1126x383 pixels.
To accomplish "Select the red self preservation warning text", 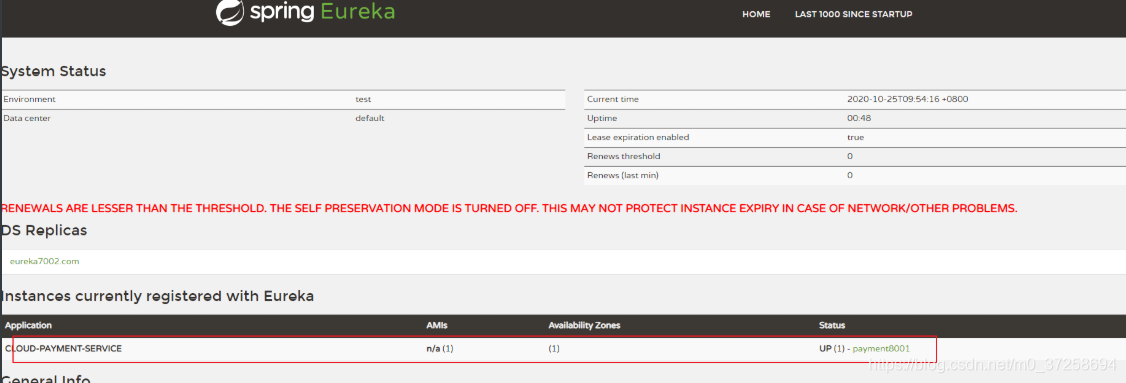I will 509,209.
